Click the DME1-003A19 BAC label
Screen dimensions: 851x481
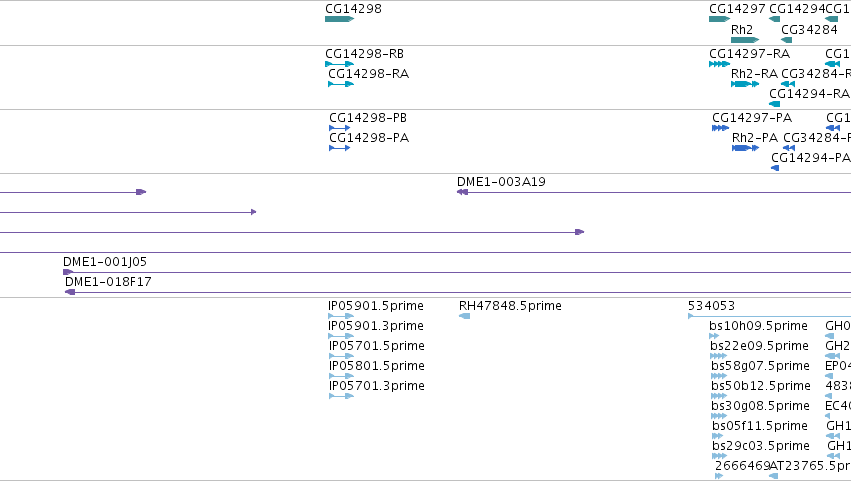(501, 182)
